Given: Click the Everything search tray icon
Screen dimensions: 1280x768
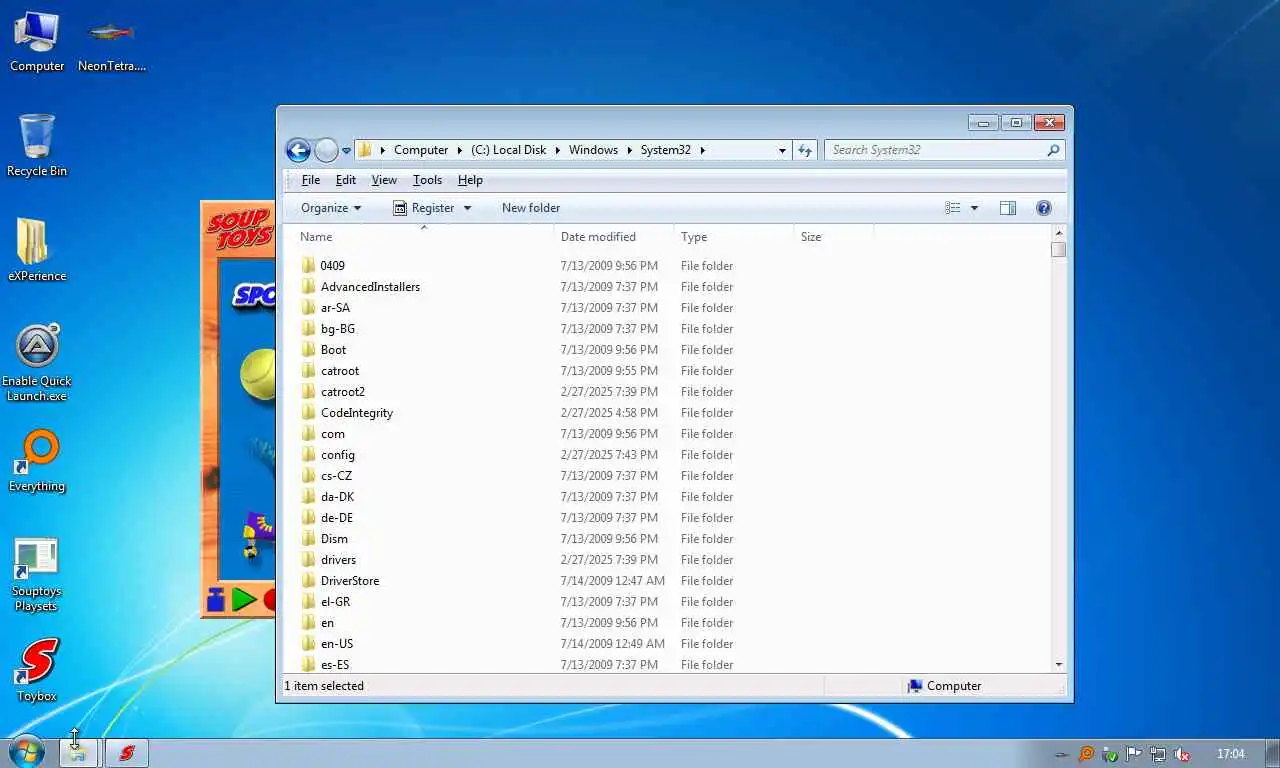Looking at the screenshot, I should [1086, 754].
